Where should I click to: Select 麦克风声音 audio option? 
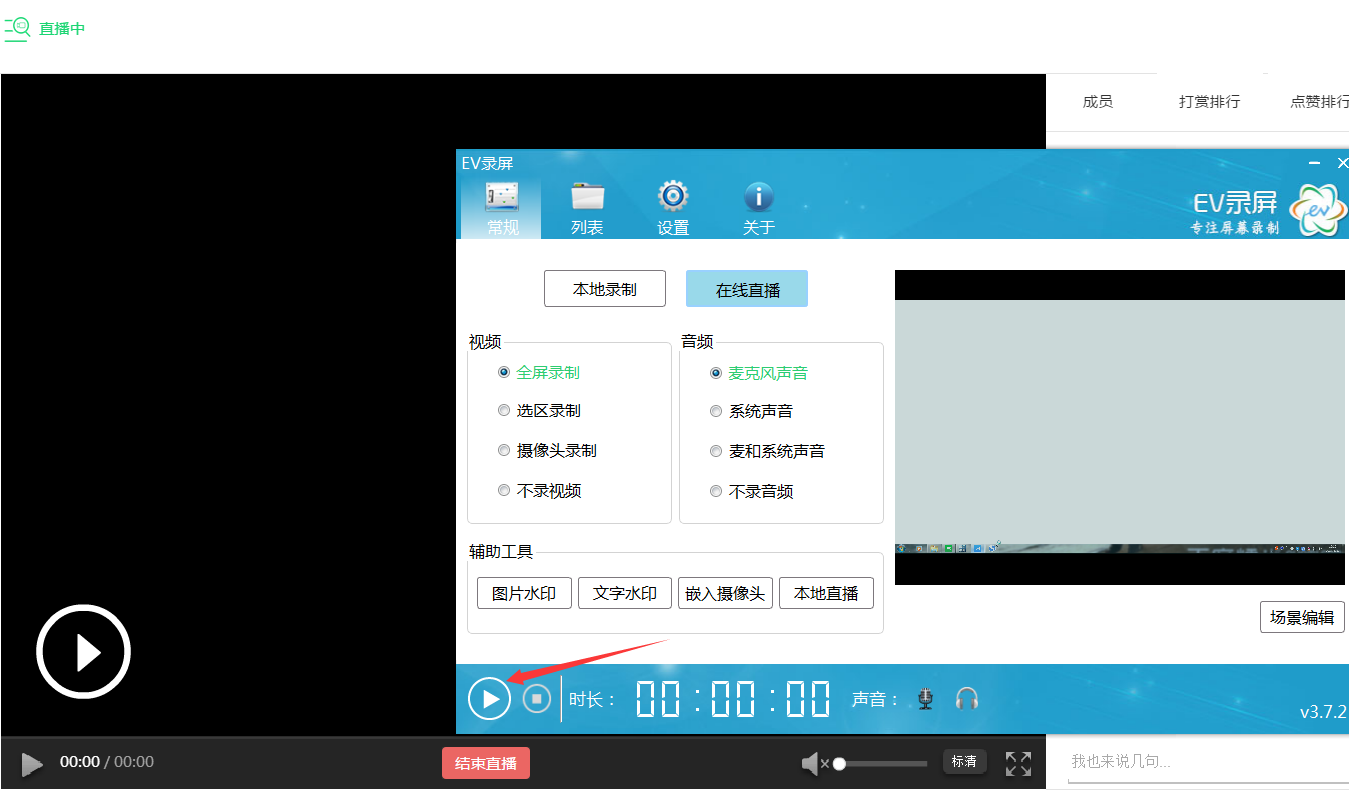pos(759,373)
